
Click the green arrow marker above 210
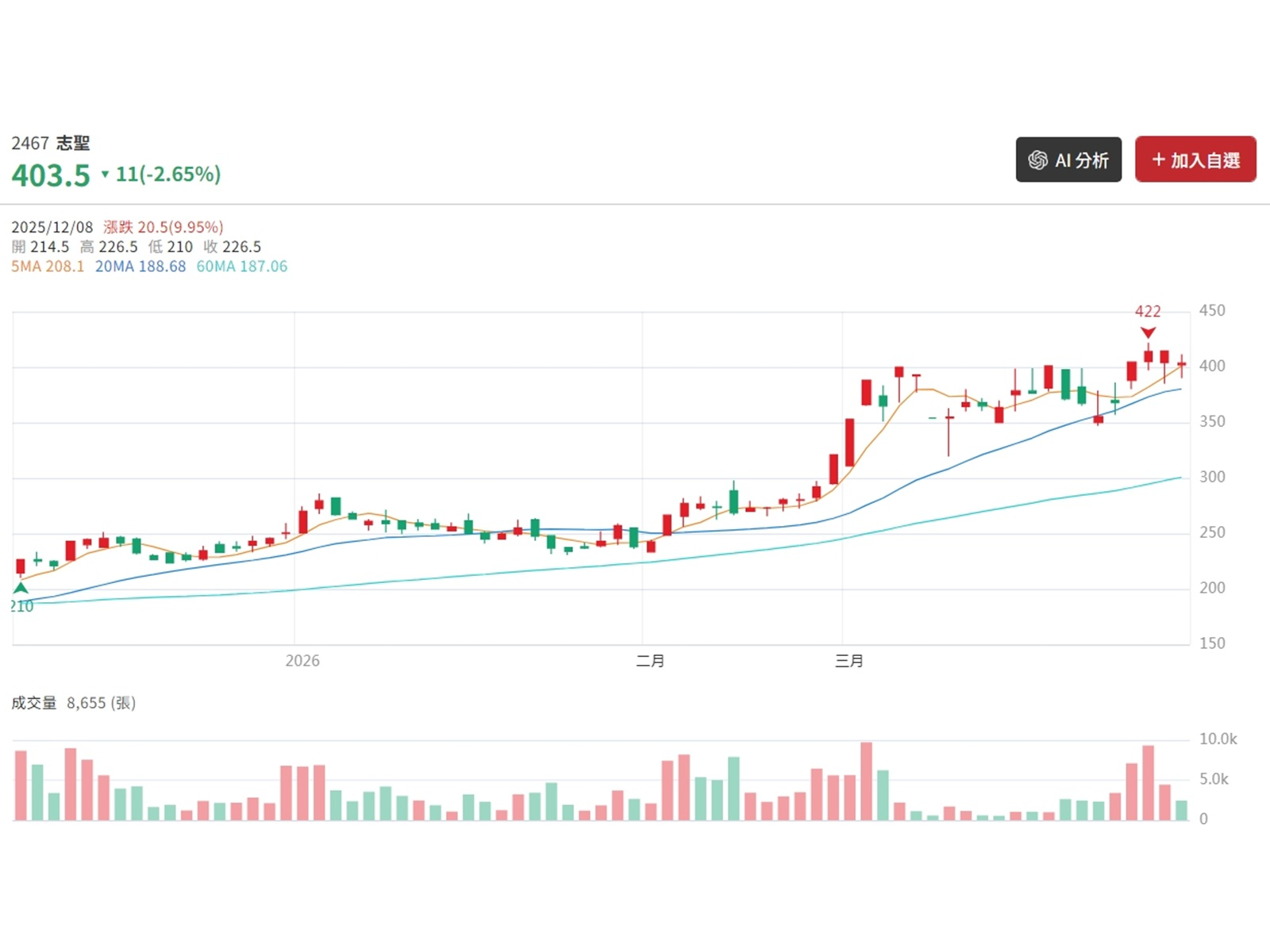pyautogui.click(x=21, y=588)
